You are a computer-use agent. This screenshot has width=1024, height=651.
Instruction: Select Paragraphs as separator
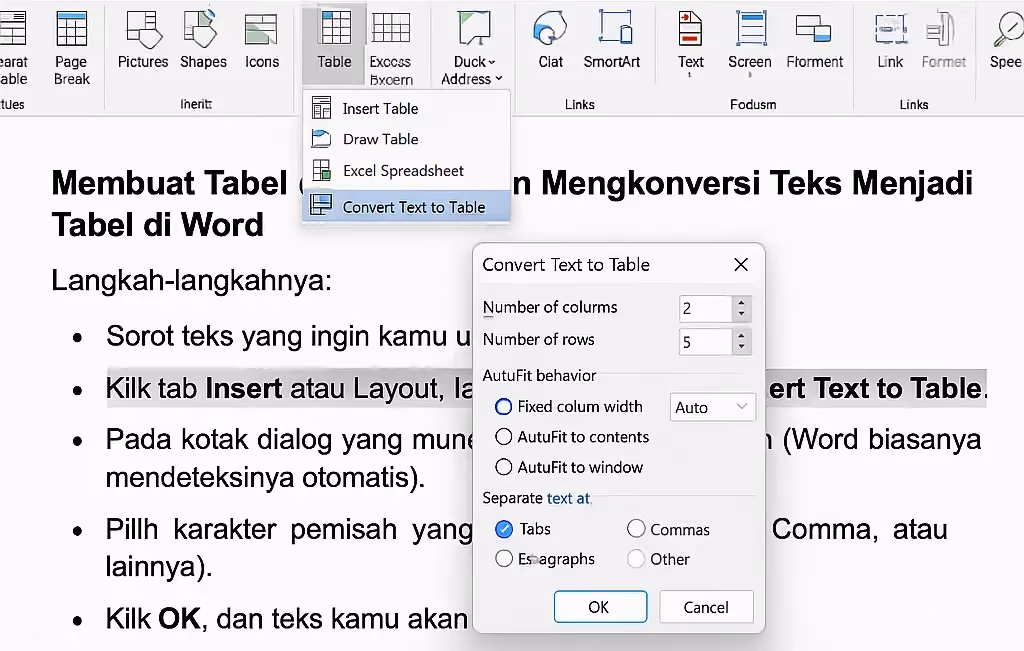coord(504,559)
